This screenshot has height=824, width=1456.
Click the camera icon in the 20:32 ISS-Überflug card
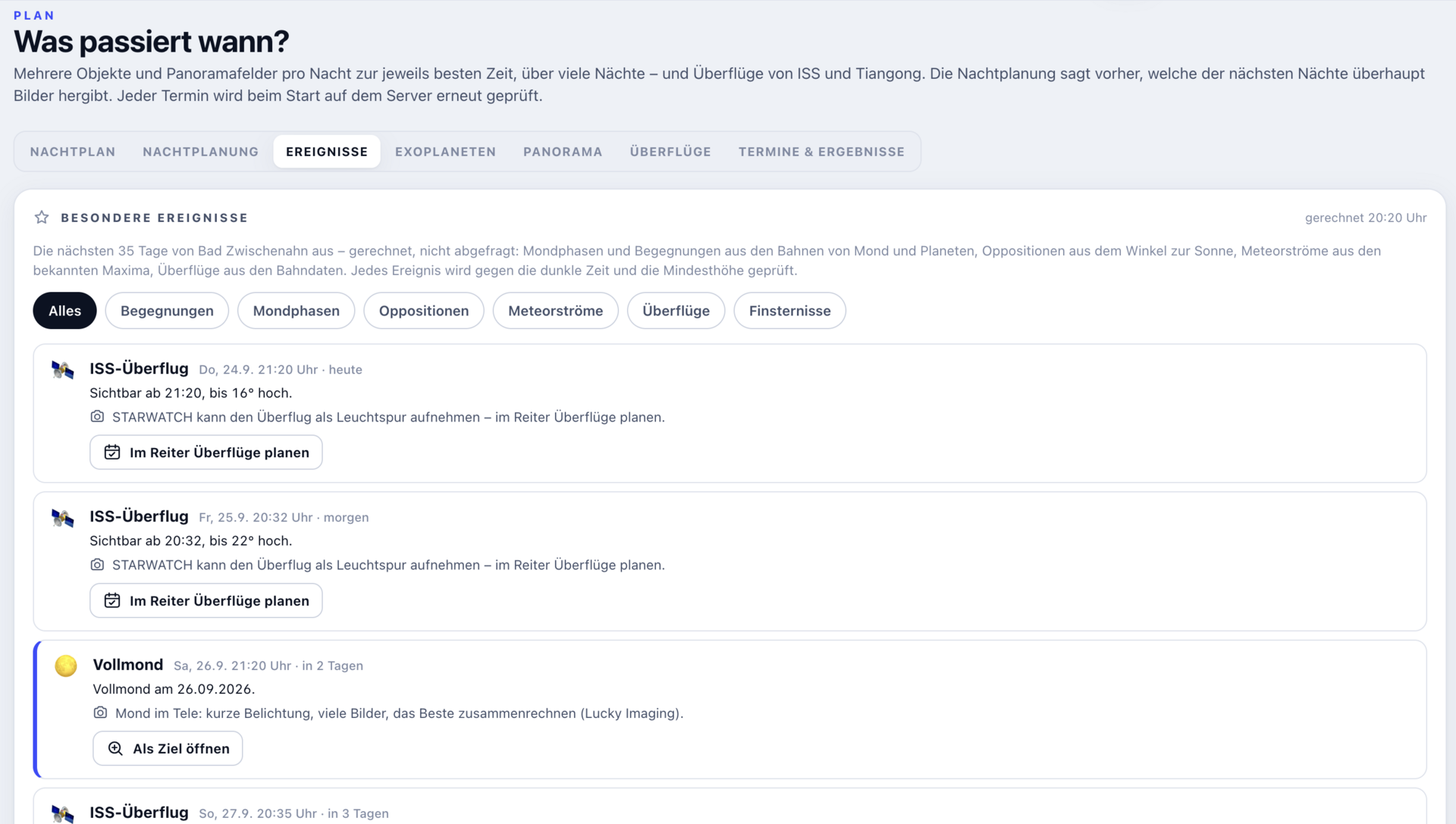click(97, 565)
